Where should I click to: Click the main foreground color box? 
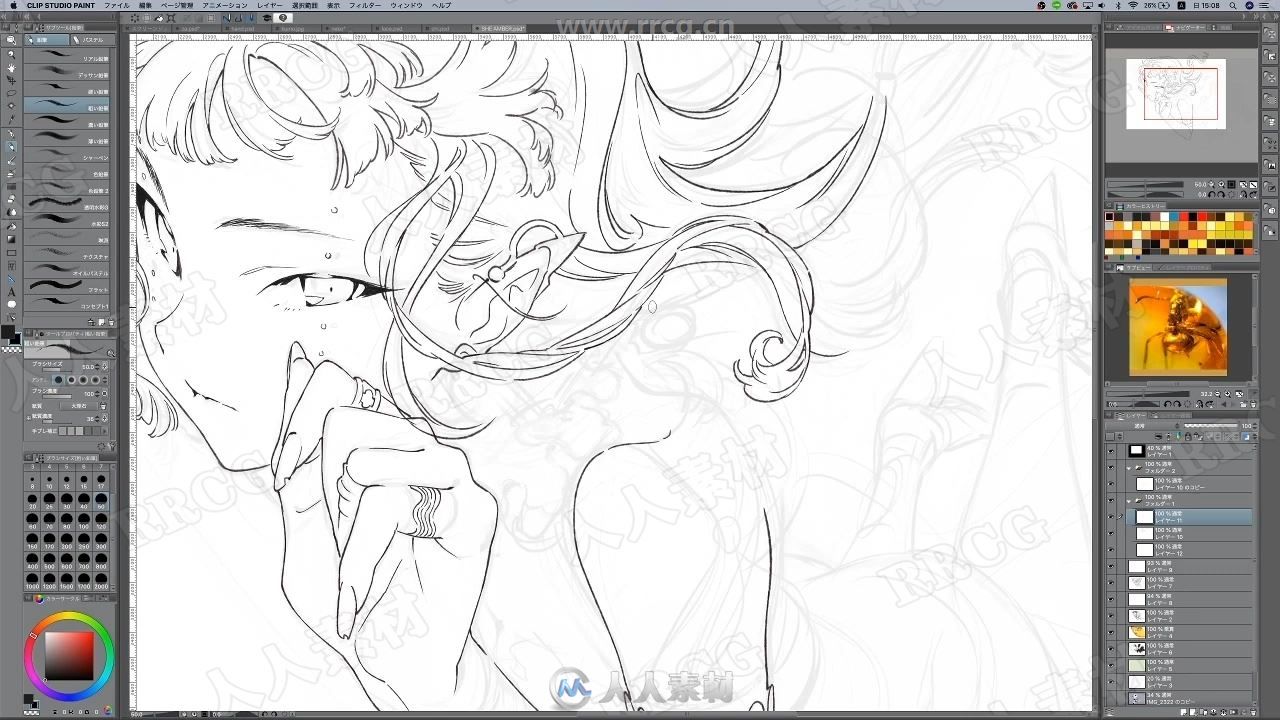8,332
